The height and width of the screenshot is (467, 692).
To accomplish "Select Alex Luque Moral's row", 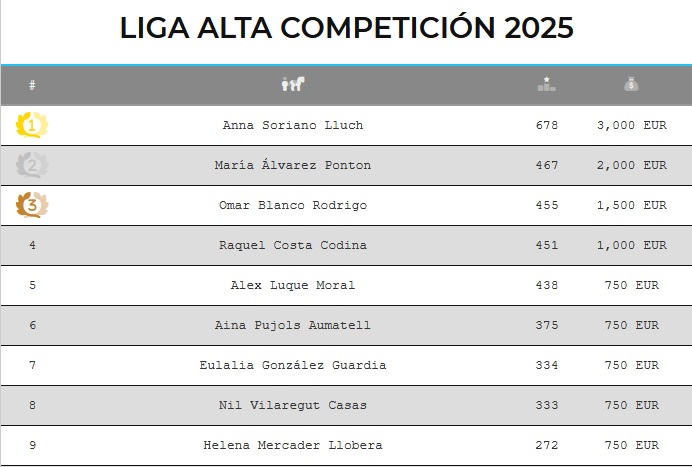I will tap(292, 285).
